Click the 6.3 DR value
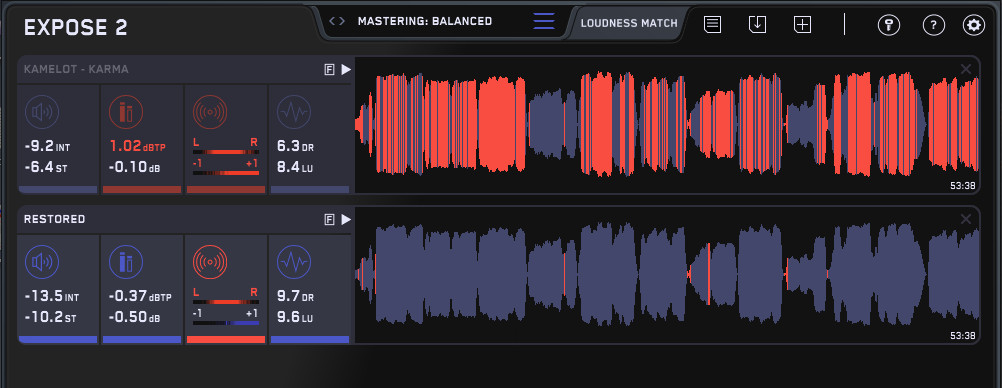Screen dimensions: 1002x388 pyautogui.click(x=295, y=147)
